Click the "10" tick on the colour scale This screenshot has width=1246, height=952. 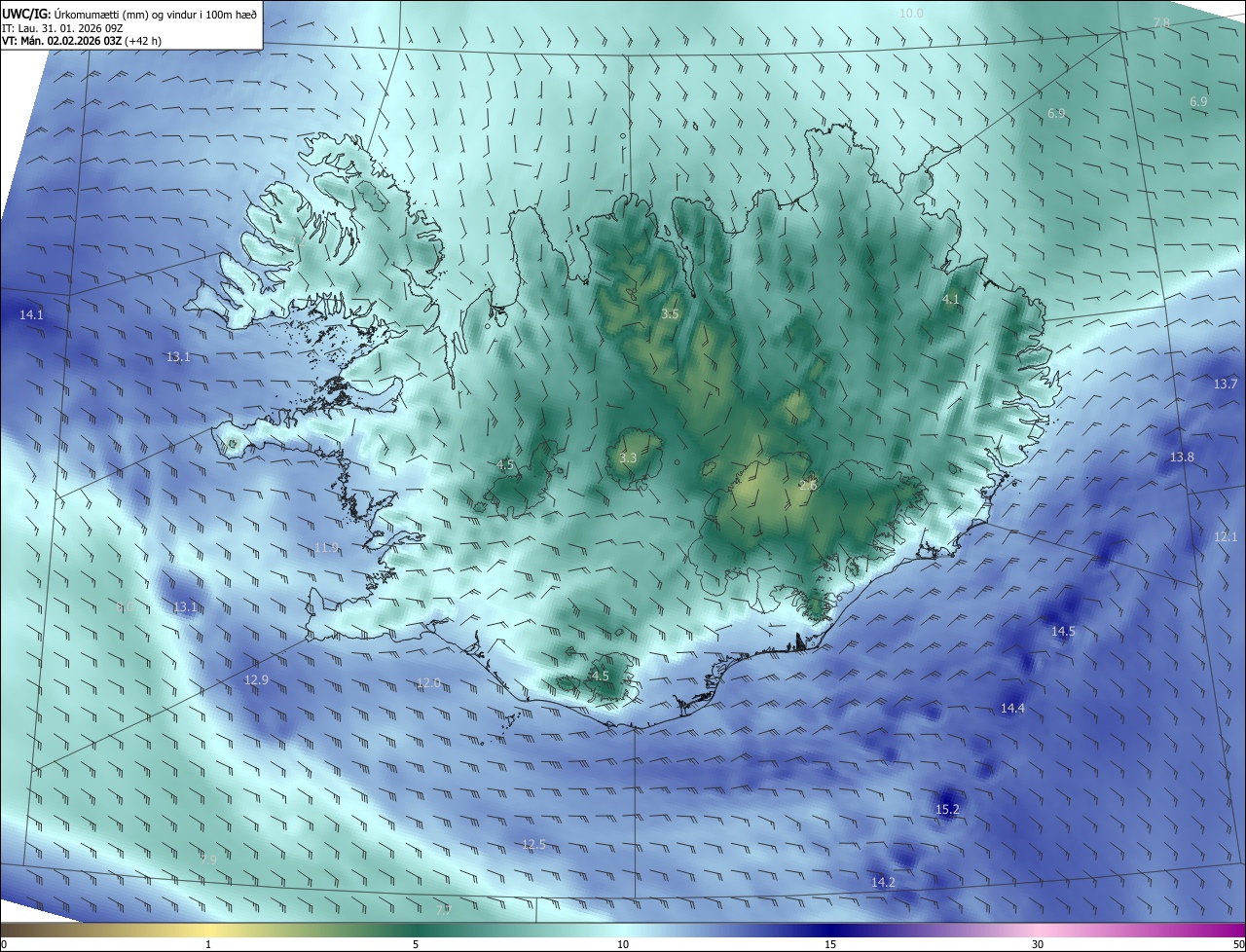click(623, 944)
